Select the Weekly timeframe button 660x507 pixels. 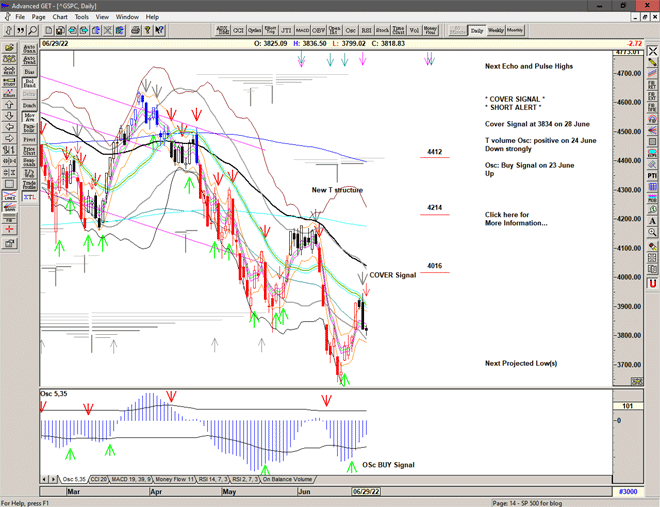point(495,30)
